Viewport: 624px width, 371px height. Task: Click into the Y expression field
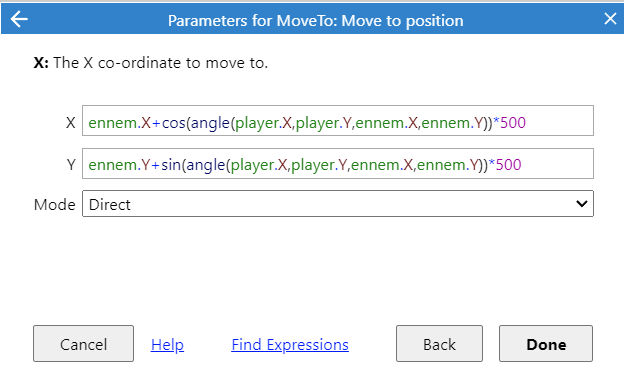click(338, 164)
